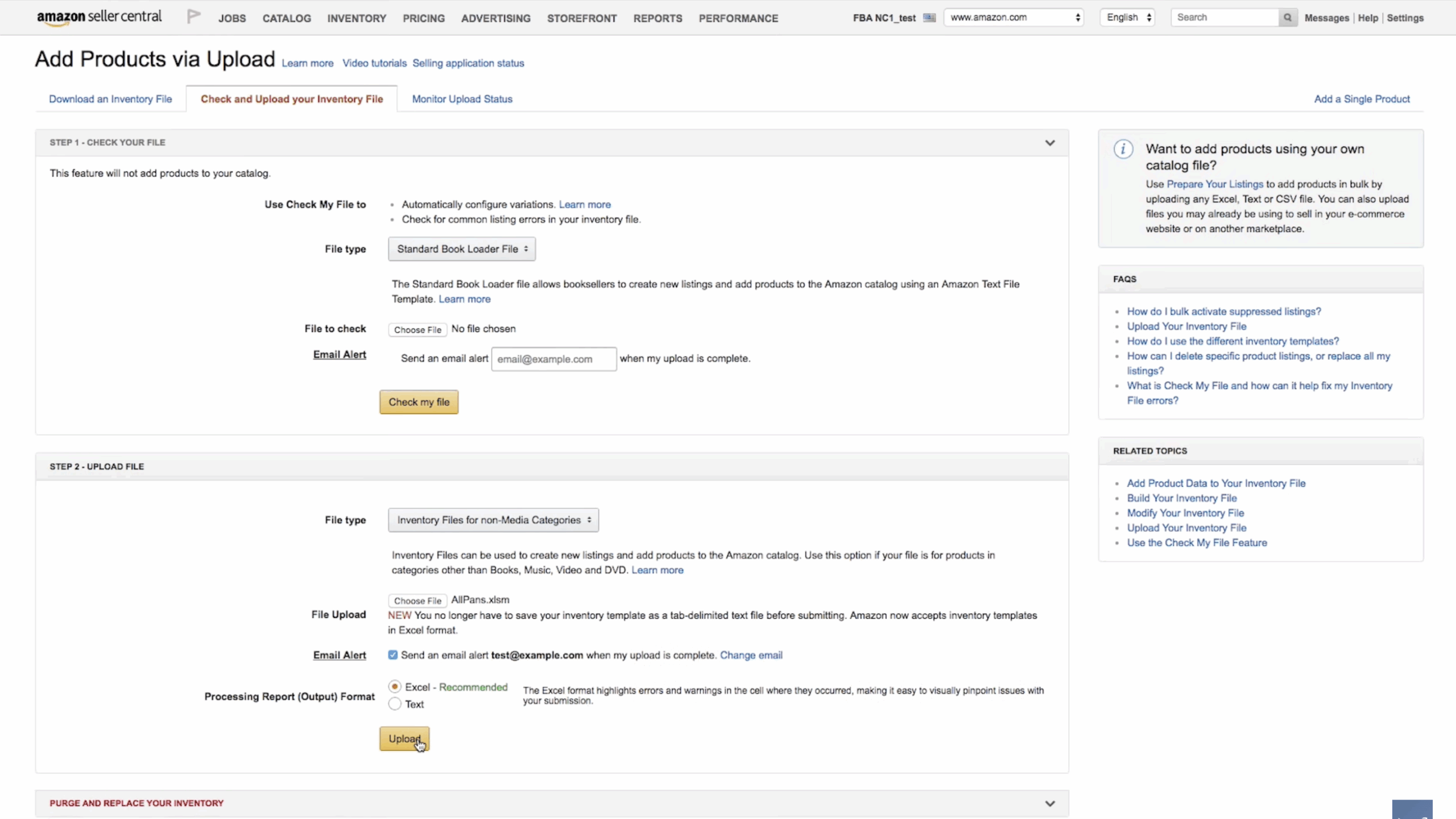Screen dimensions: 1456x819
Task: Collapse the Step 1 section chevron
Action: click(x=1050, y=143)
